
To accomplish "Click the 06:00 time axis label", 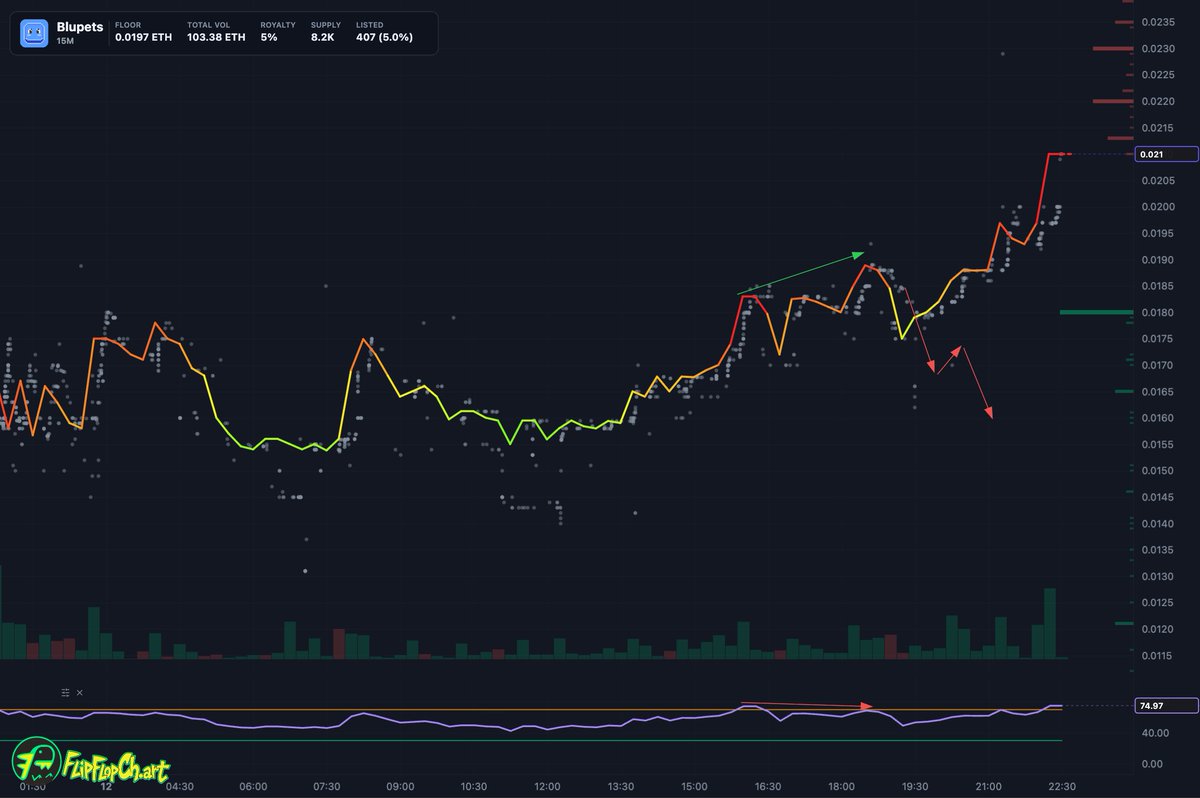I will (254, 786).
